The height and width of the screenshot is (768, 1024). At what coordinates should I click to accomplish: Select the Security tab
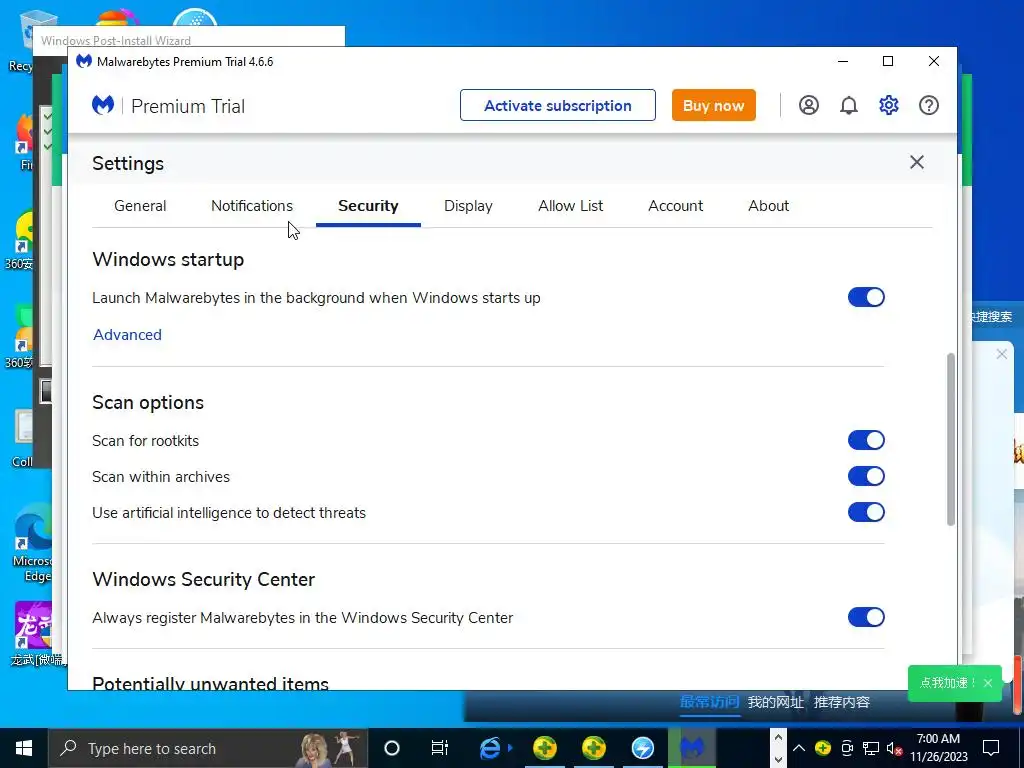(368, 206)
